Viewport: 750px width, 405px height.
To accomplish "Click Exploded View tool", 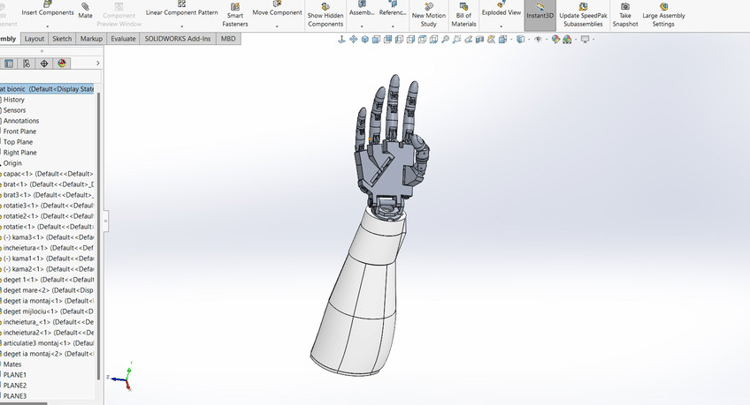I will pyautogui.click(x=501, y=9).
